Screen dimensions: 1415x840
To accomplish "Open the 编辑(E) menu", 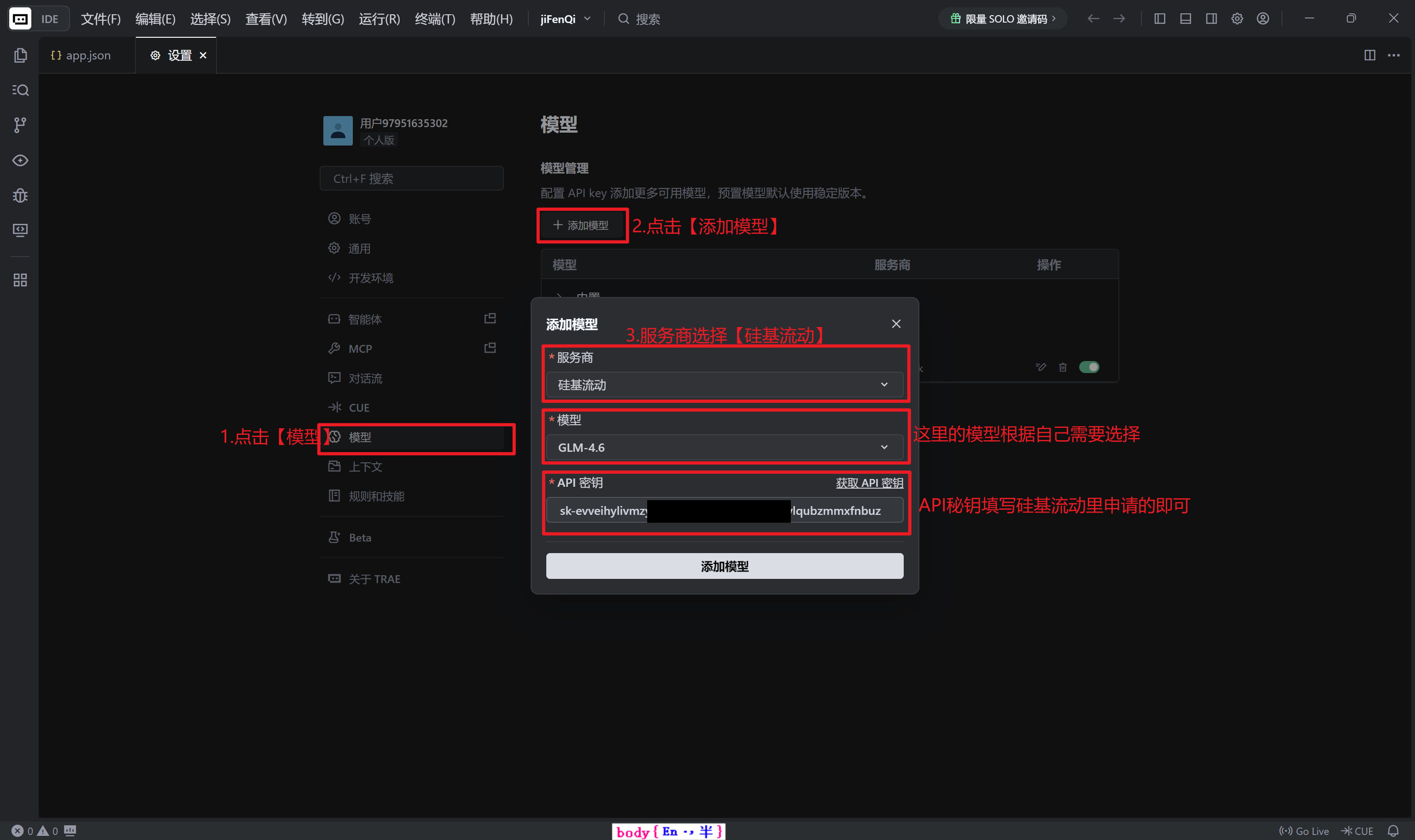I will pos(155,19).
